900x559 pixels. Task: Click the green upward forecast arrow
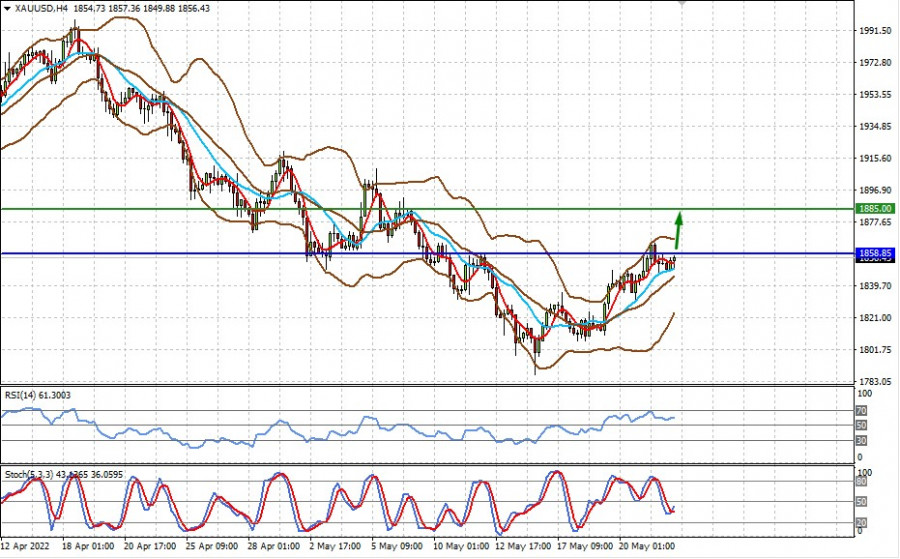tap(678, 230)
